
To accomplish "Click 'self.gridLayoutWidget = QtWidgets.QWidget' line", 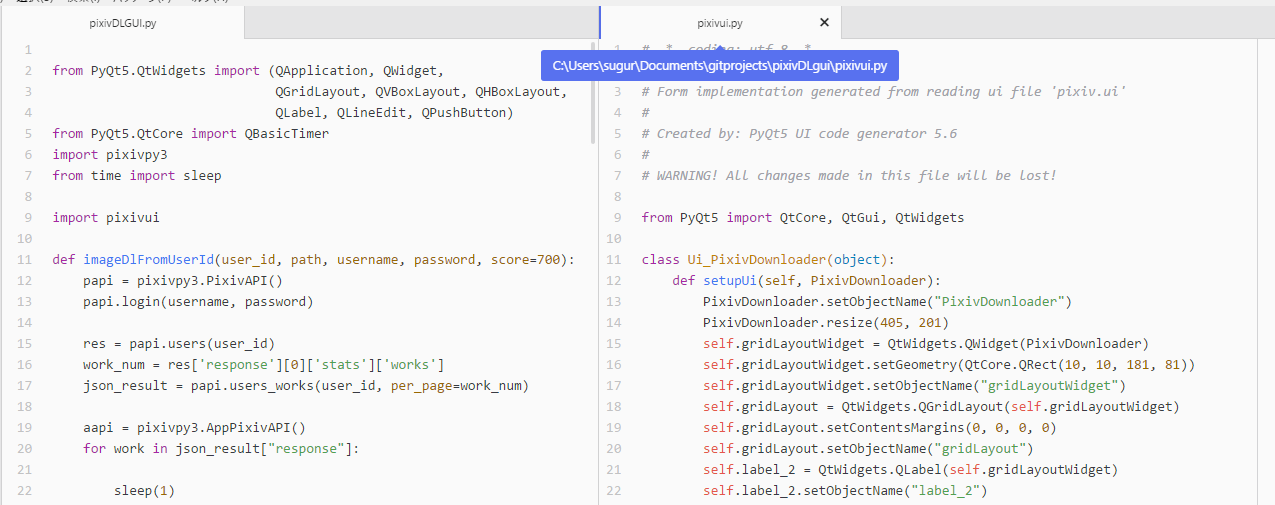I will [926, 343].
